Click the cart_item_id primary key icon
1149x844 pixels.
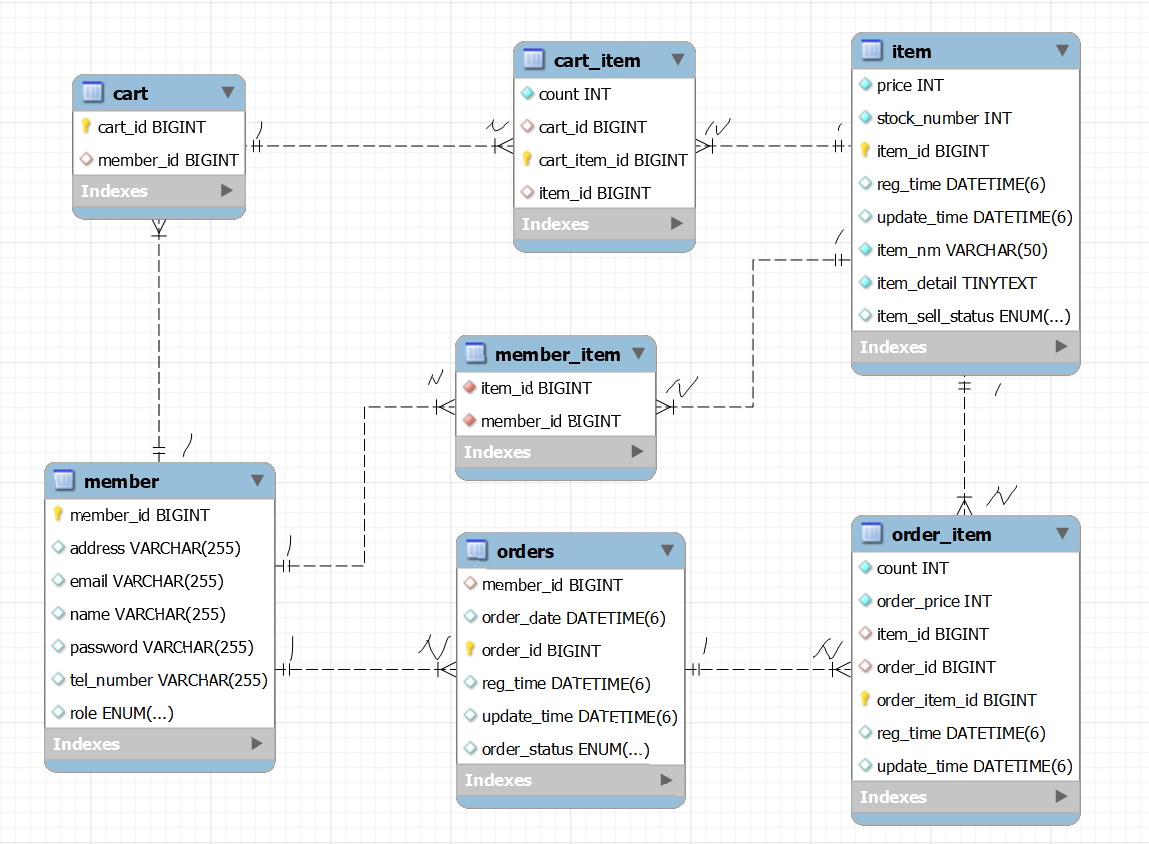click(527, 159)
